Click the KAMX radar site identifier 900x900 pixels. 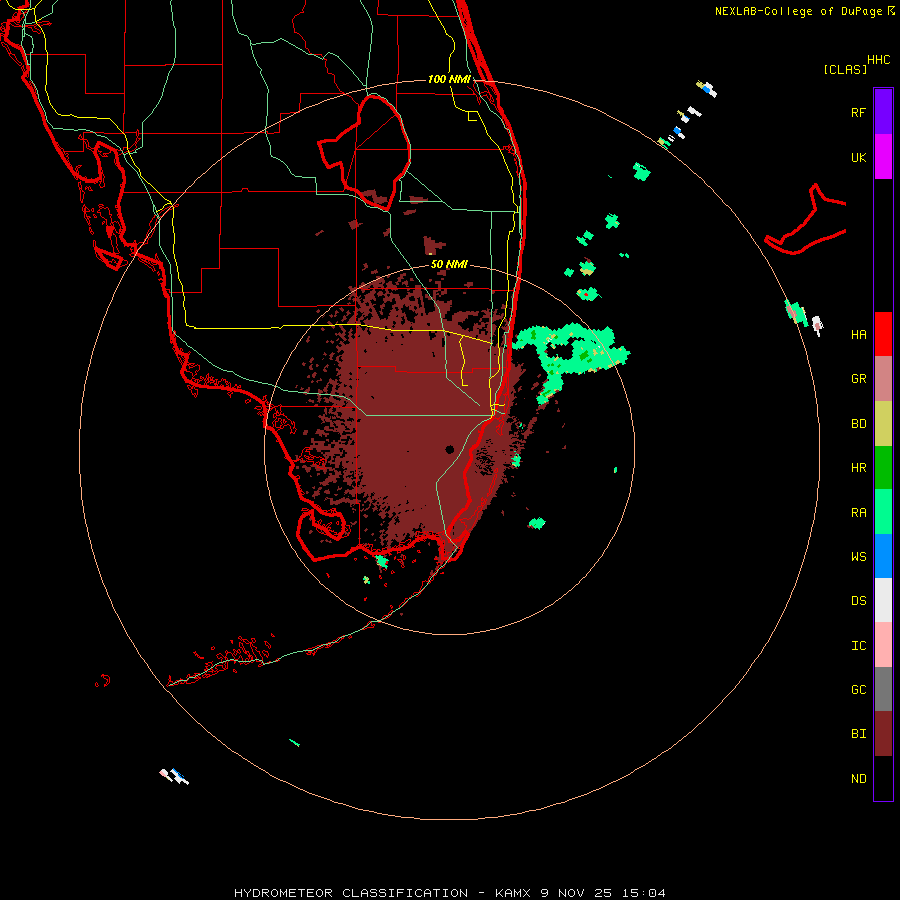pos(513,893)
